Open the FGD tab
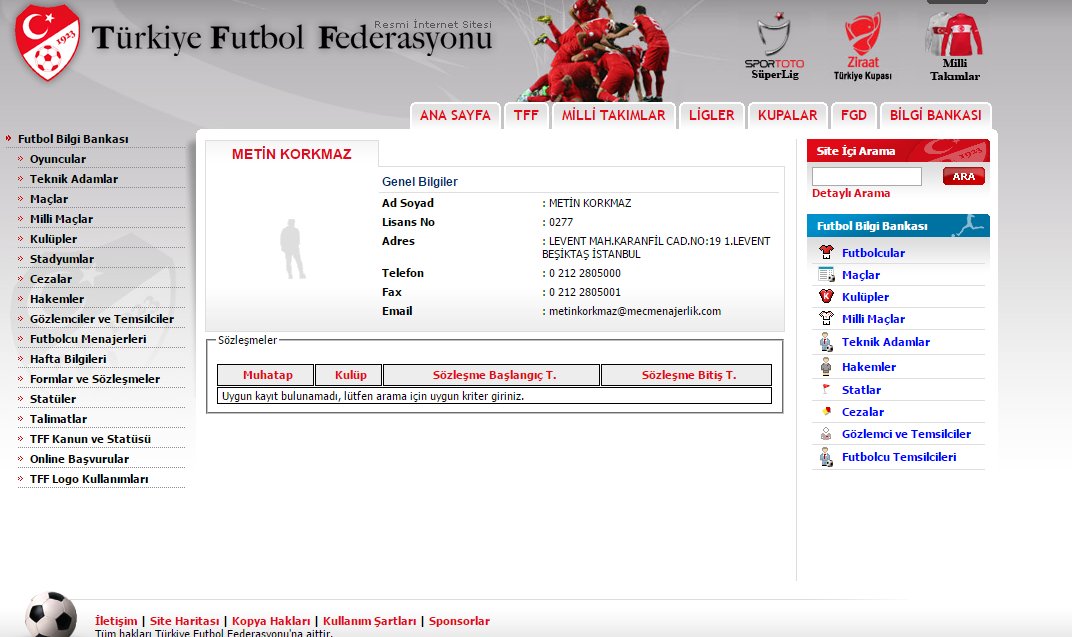The width and height of the screenshot is (1072, 637). (x=853, y=116)
